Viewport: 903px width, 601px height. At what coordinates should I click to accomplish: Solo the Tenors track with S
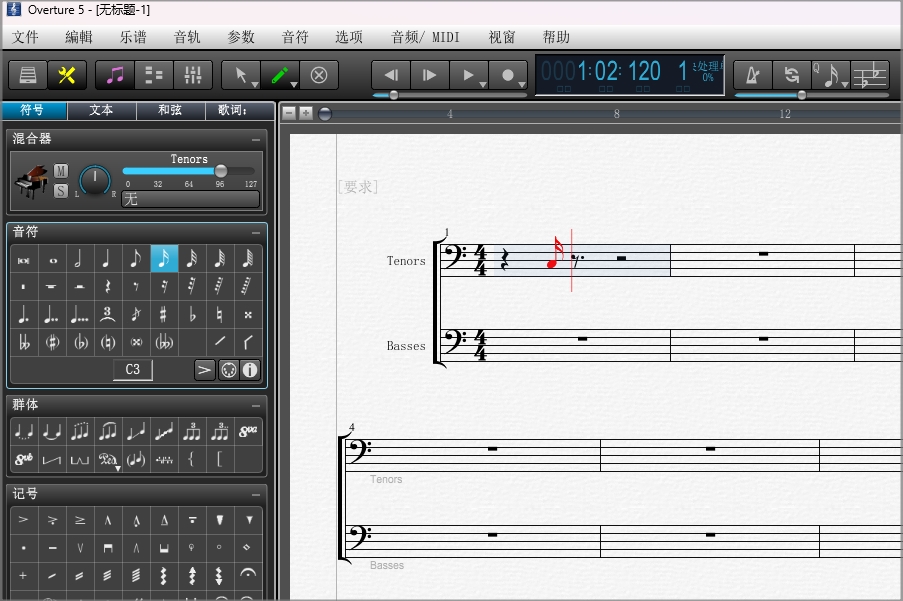click(x=61, y=190)
